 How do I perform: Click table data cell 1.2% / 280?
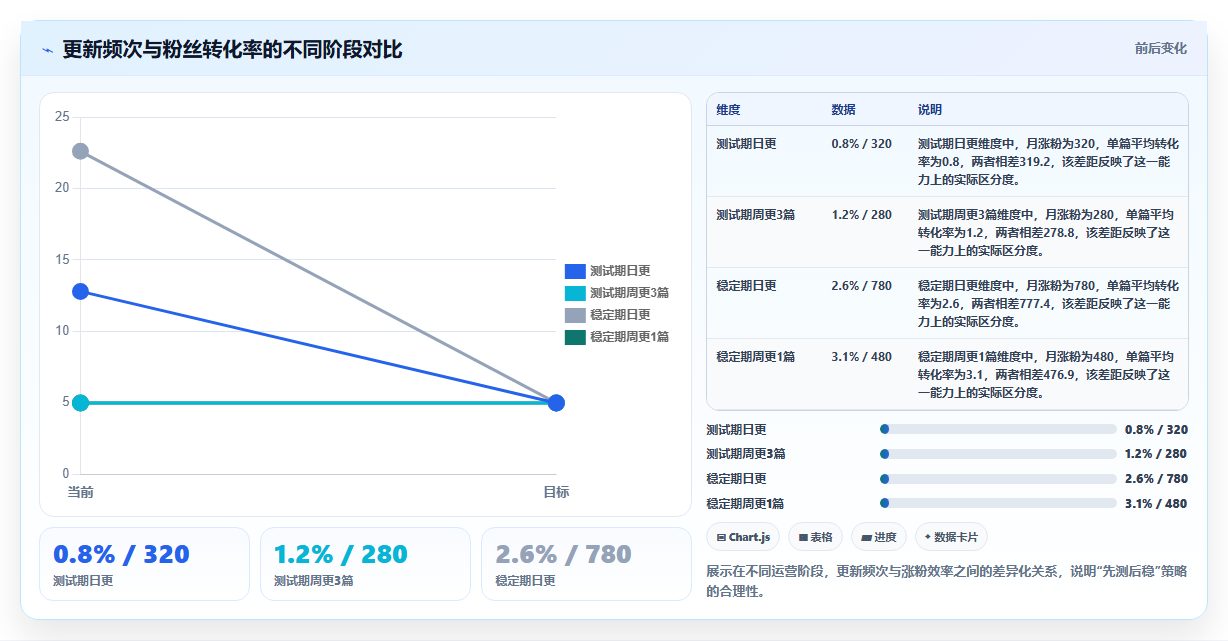click(861, 214)
